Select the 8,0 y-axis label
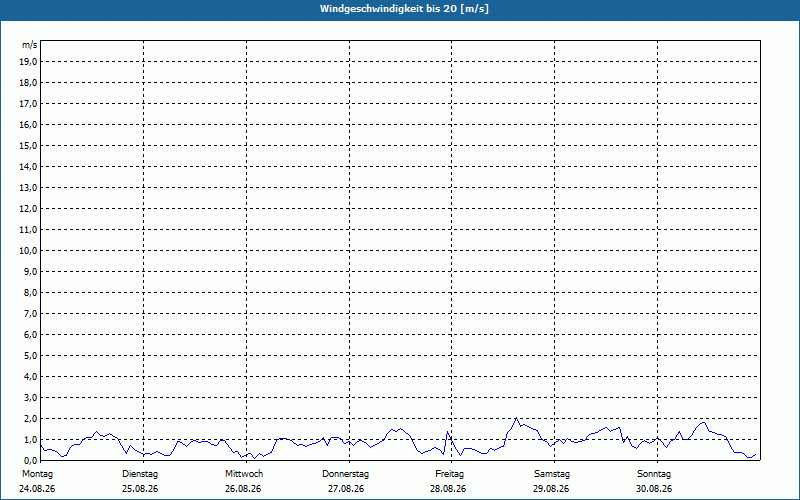 click(31, 292)
